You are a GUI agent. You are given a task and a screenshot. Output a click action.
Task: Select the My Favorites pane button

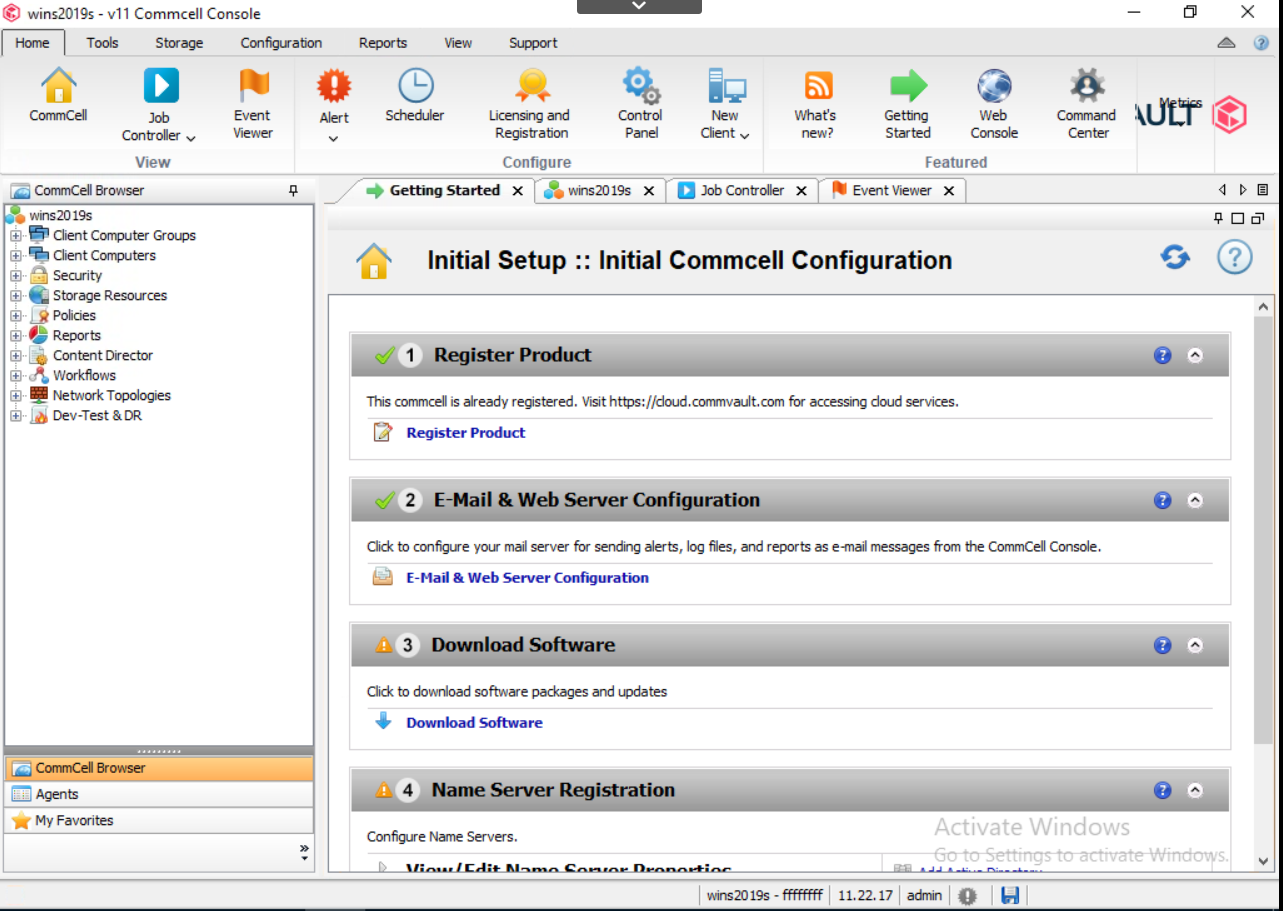click(x=159, y=820)
